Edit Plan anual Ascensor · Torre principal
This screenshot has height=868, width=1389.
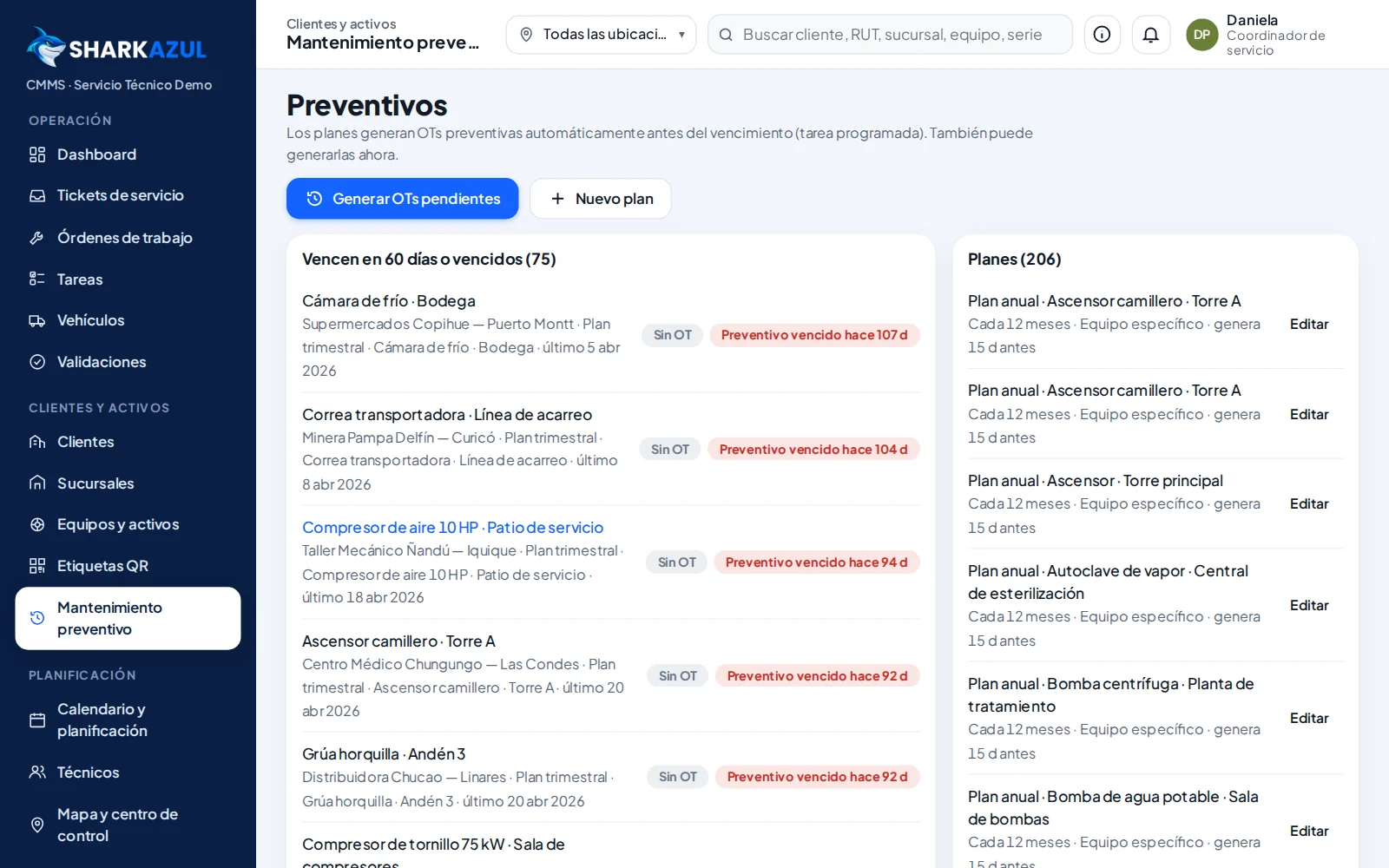click(1309, 504)
